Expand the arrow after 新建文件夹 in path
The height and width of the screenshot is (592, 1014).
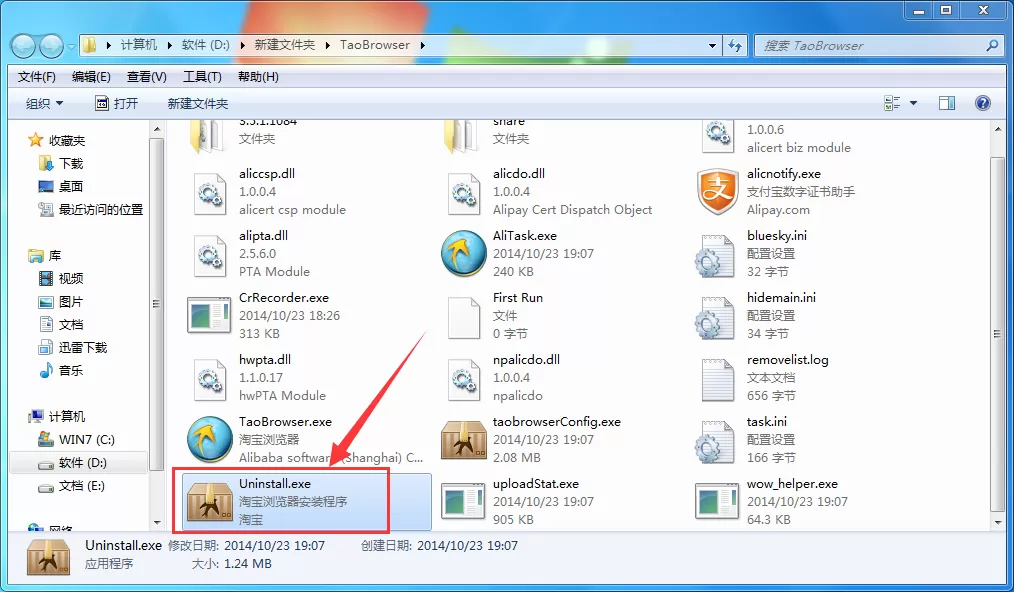(x=328, y=45)
